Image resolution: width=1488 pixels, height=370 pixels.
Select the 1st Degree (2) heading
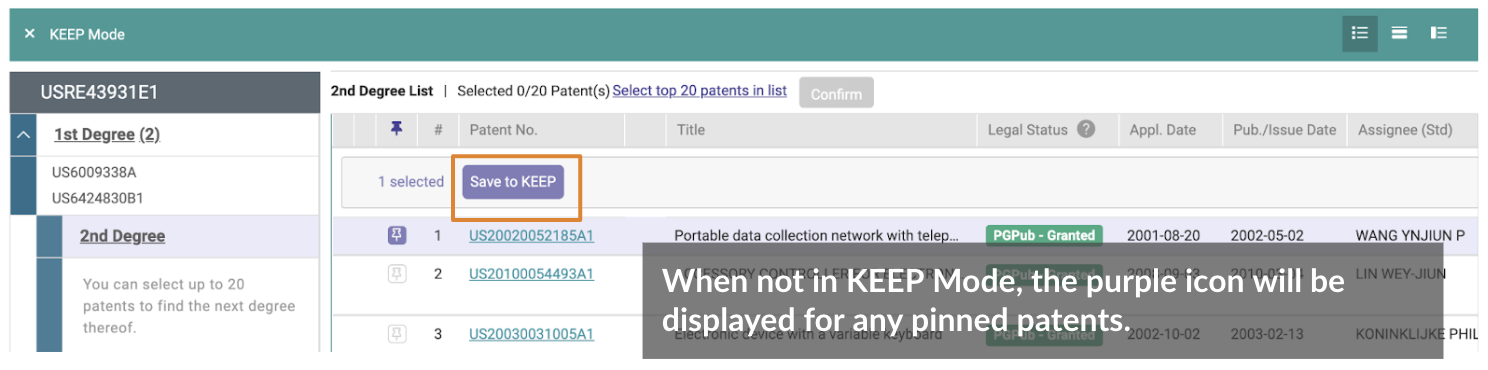(x=107, y=135)
